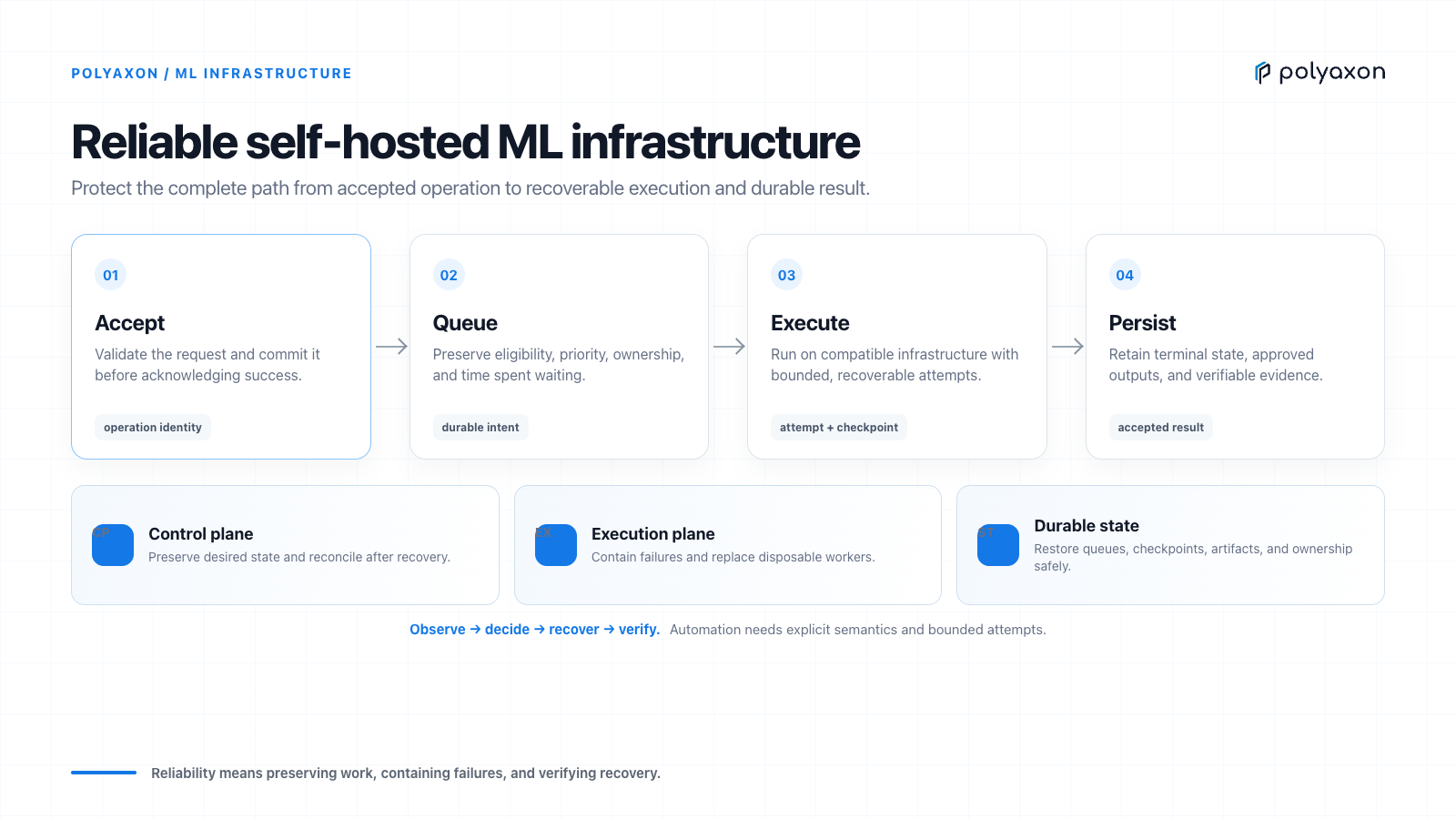Click the 'Observe → decide → recover → verify.' text
The image size is (1456, 819).
click(535, 630)
